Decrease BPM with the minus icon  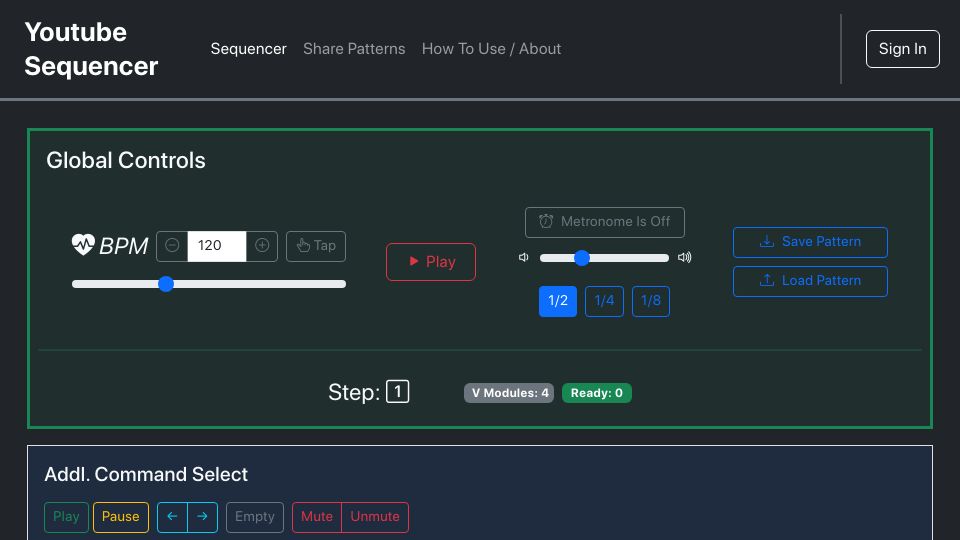(x=172, y=246)
